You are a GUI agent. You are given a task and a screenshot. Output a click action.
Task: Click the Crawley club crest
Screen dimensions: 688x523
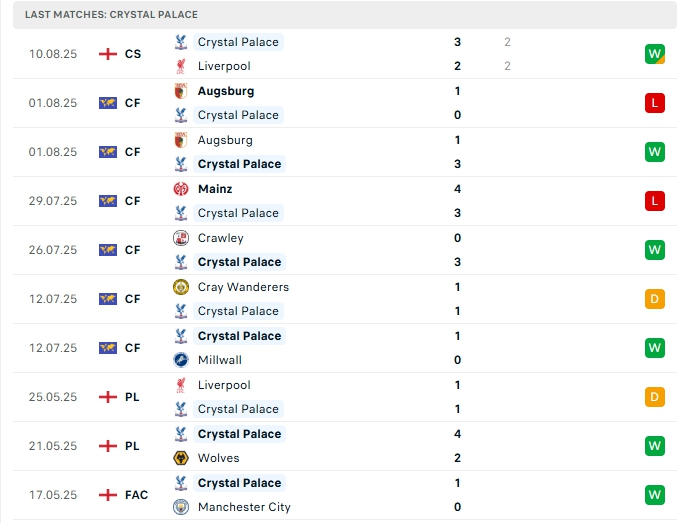click(x=180, y=238)
